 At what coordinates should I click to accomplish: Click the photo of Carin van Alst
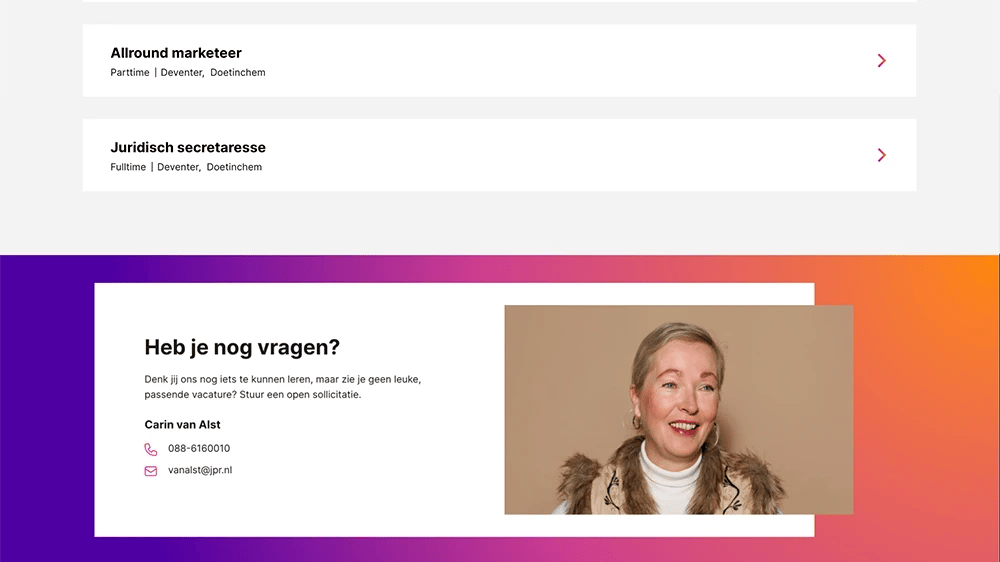coord(679,410)
